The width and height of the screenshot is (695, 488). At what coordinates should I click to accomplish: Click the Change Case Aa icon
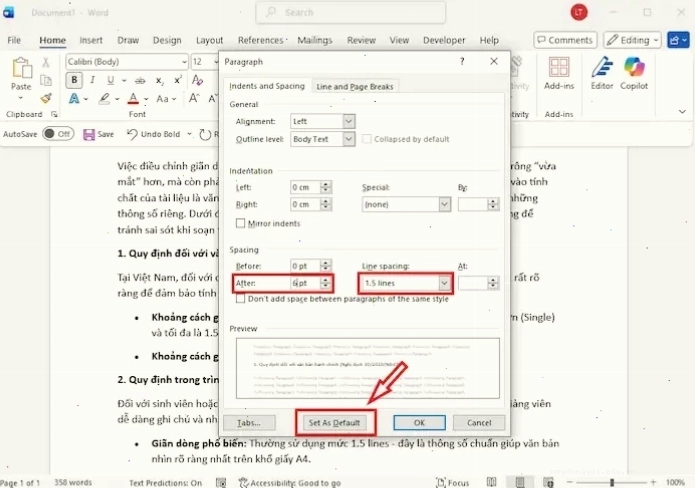click(162, 99)
